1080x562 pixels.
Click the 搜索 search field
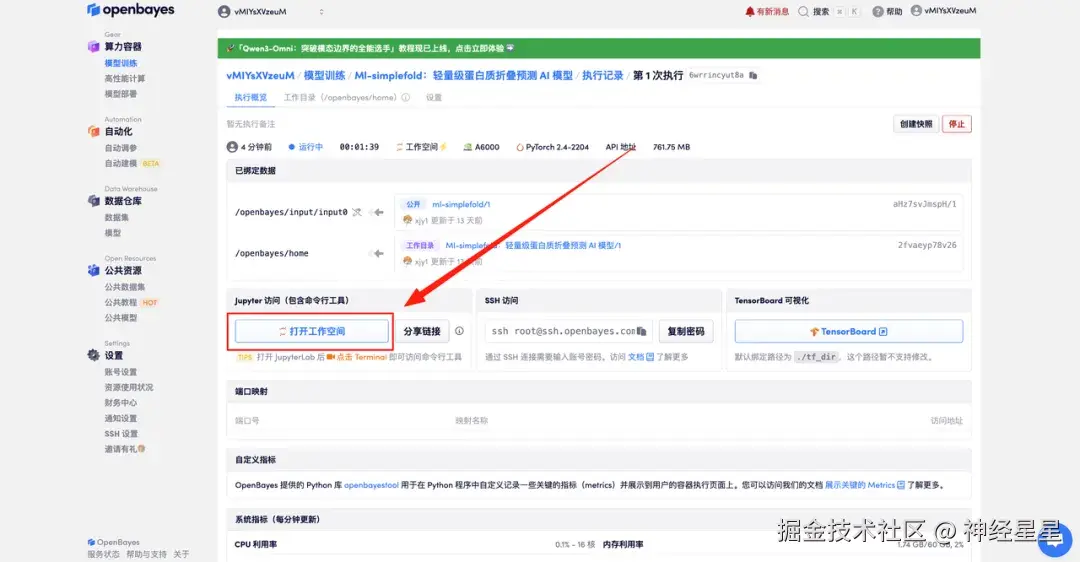pyautogui.click(x=829, y=11)
